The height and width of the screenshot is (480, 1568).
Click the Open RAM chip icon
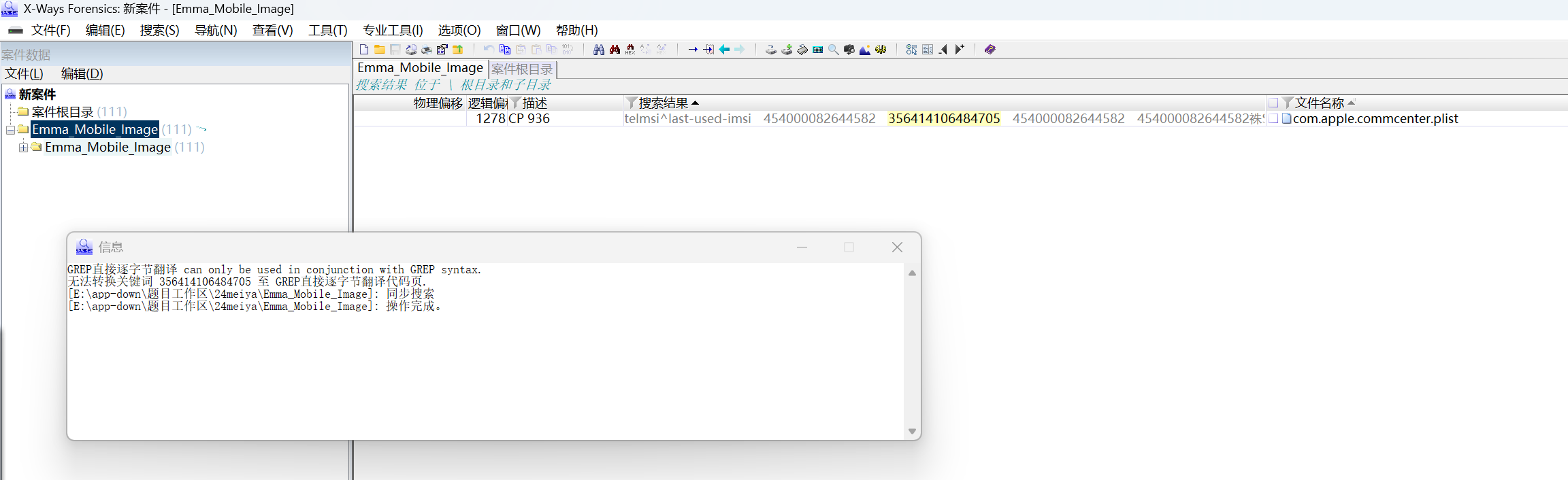pyautogui.click(x=802, y=50)
